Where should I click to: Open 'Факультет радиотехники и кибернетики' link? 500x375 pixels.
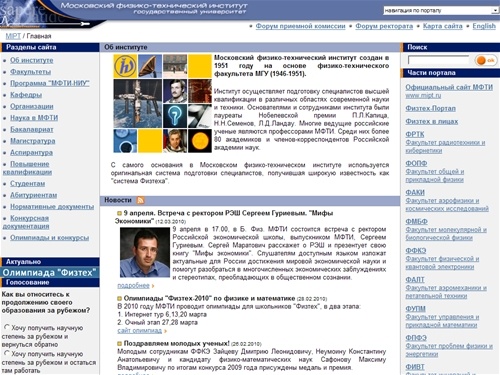[x=445, y=147]
